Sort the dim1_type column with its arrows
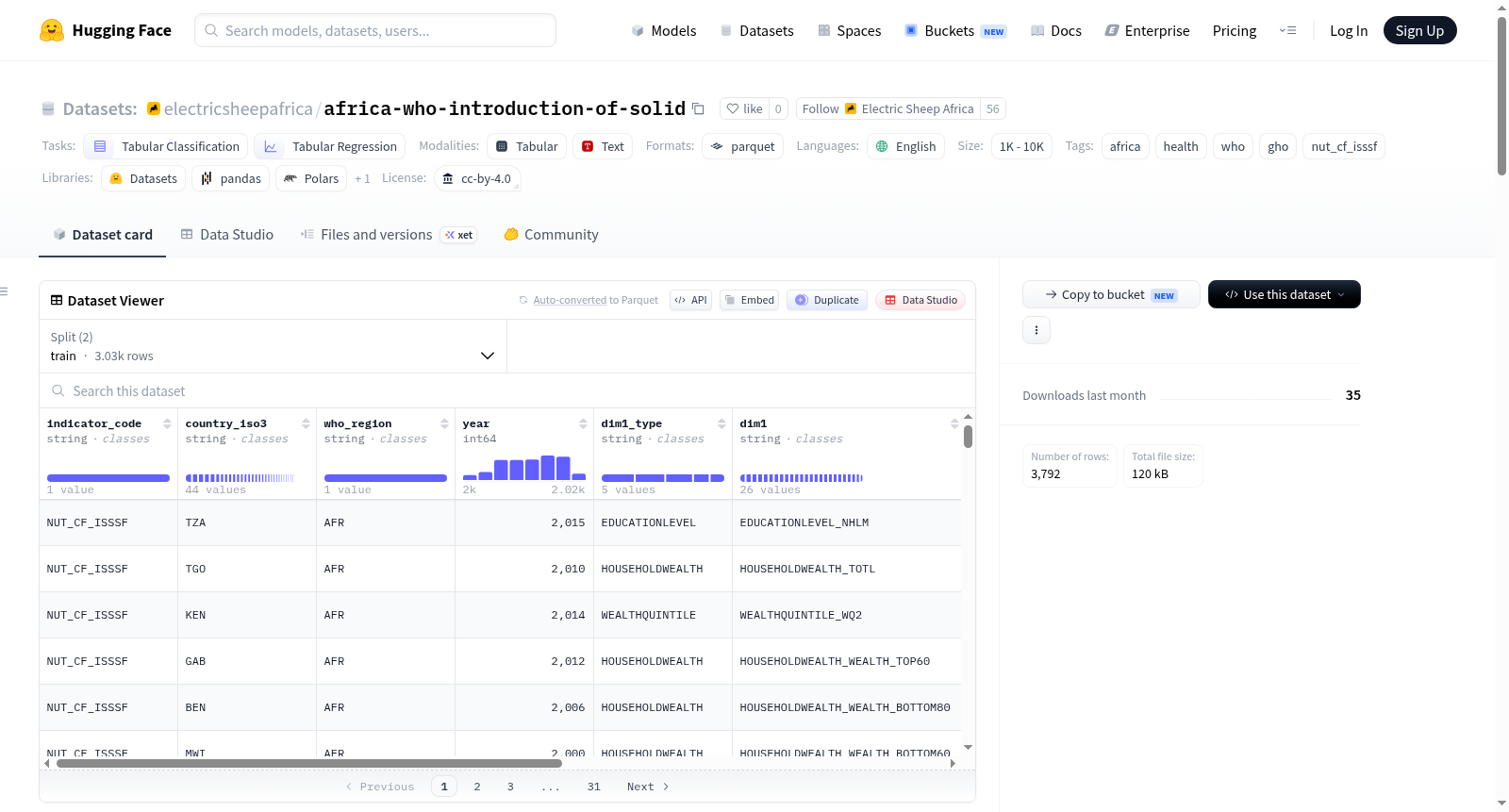The image size is (1509, 812). click(x=721, y=423)
